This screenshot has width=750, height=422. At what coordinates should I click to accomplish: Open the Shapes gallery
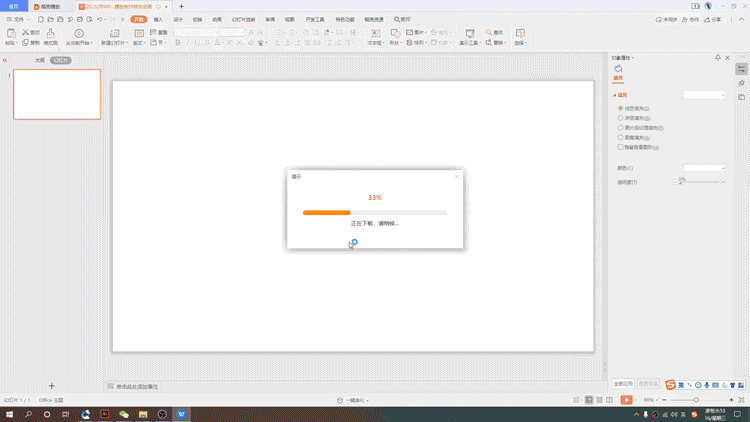click(395, 33)
